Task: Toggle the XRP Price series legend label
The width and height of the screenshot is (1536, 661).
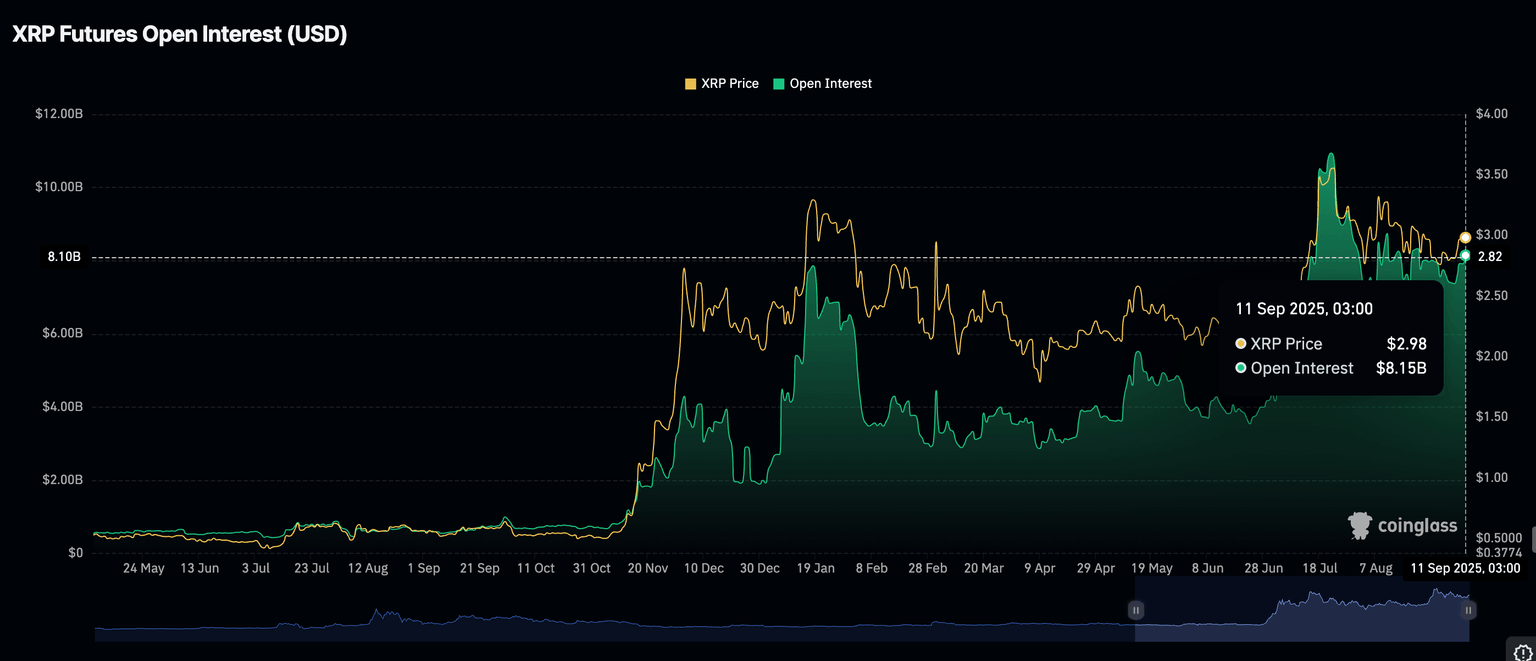Action: (x=730, y=84)
